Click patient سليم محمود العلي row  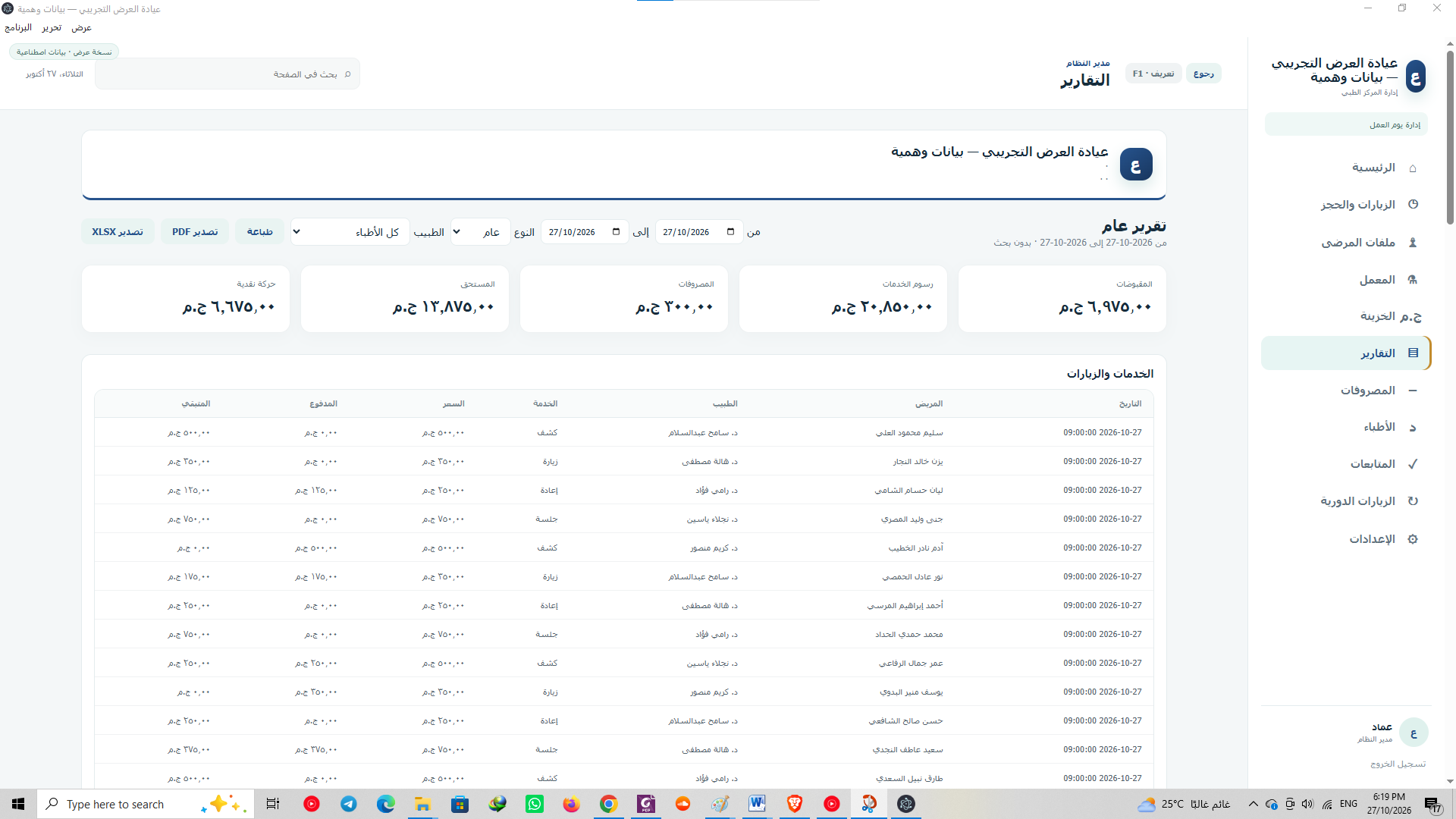[x=624, y=432]
